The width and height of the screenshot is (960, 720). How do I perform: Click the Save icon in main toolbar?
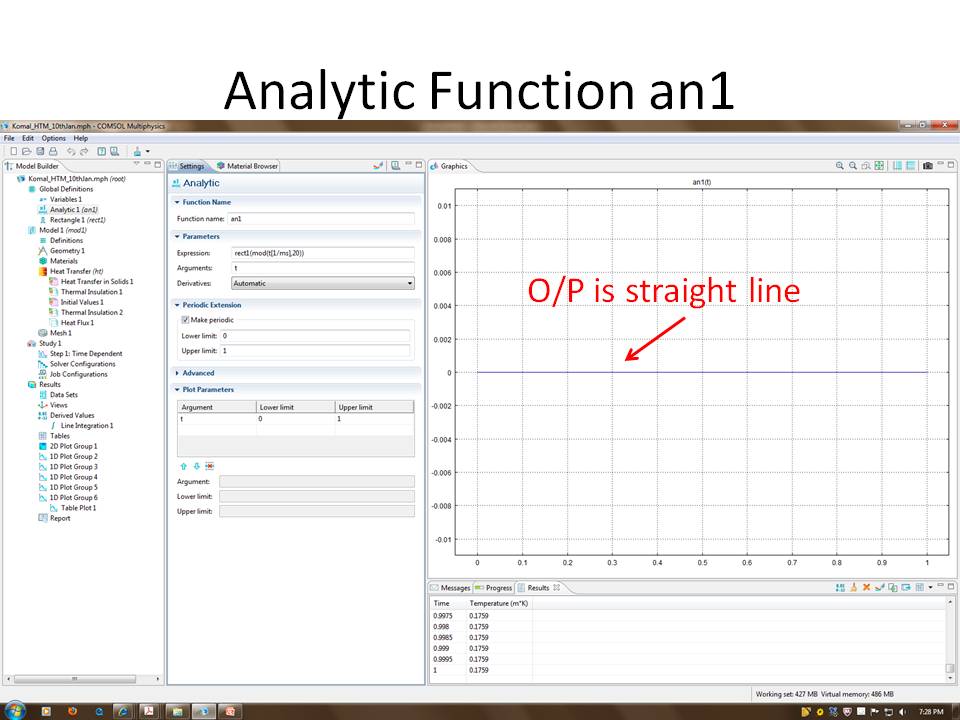tap(40, 151)
